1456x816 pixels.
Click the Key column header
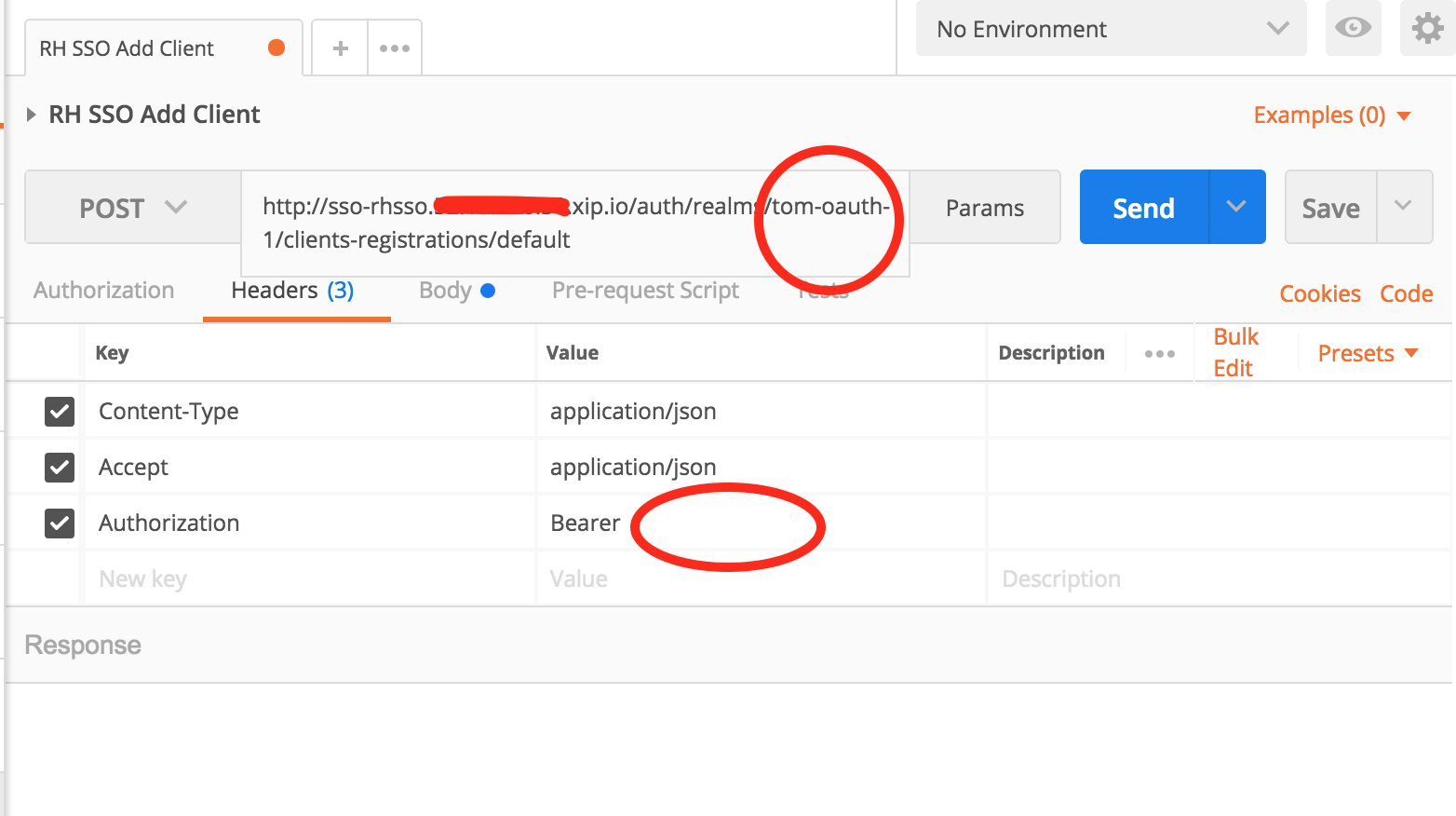pyautogui.click(x=113, y=353)
